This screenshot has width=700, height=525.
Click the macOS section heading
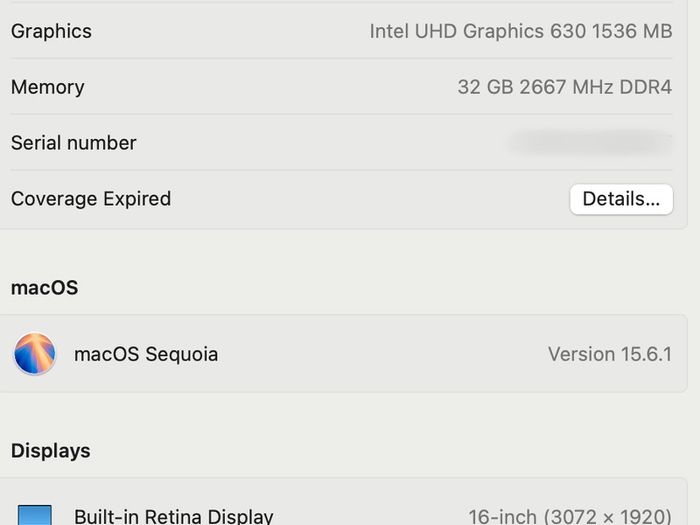pyautogui.click(x=45, y=288)
